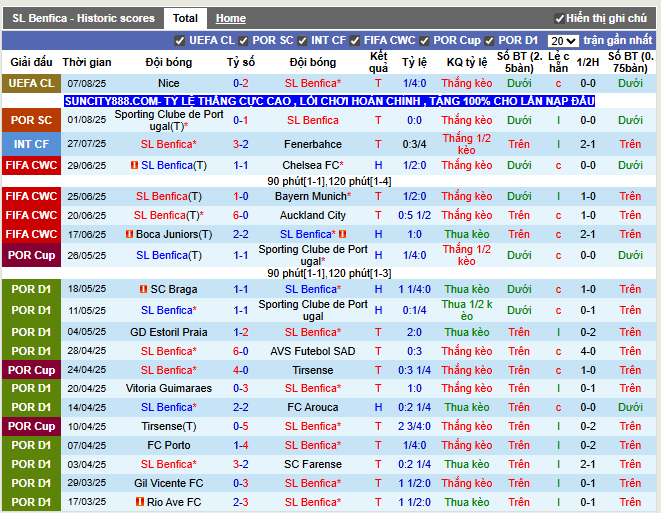Click the 3-2 score against Fenerbahce

pos(241,144)
